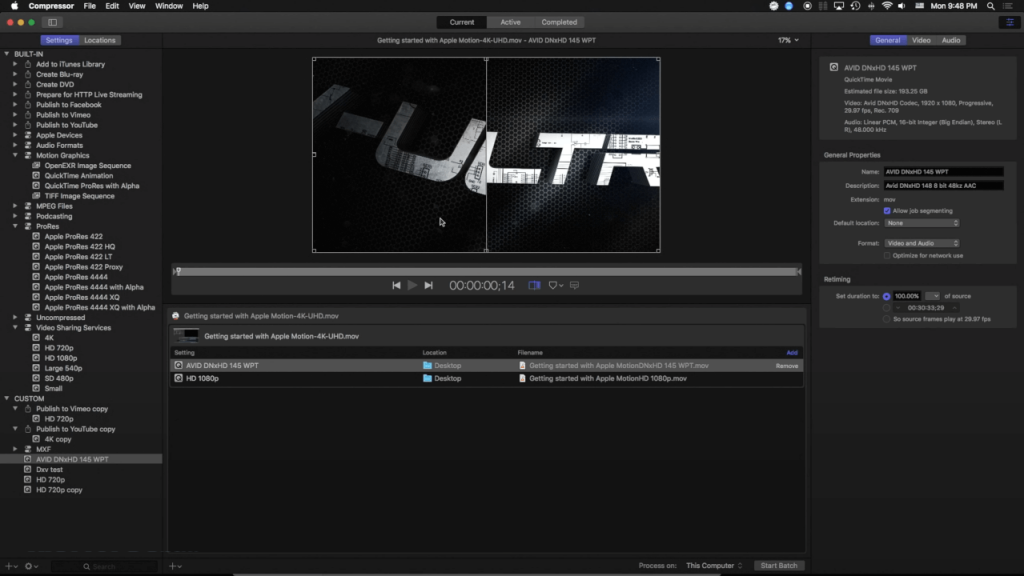Viewport: 1024px width, 576px height.
Task: Toggle the Allow job segmenting checkbox
Action: click(887, 211)
